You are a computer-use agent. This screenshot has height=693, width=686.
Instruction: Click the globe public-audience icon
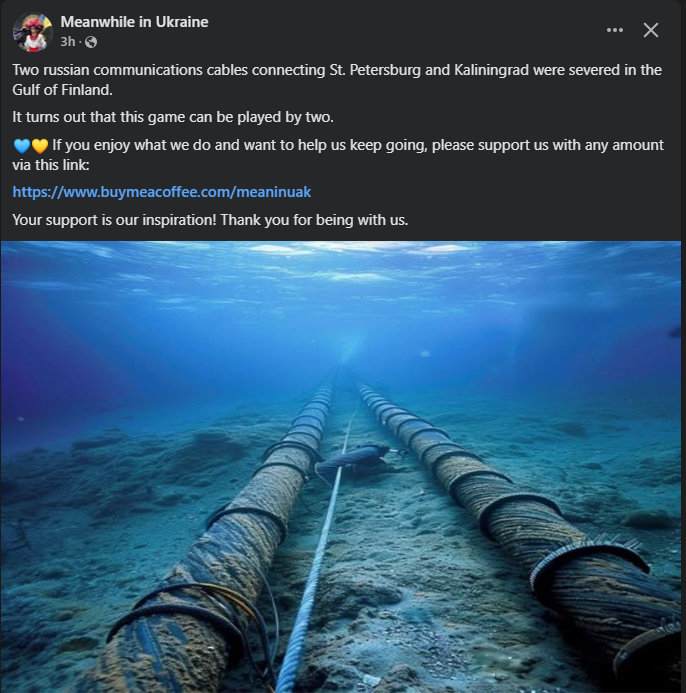[x=91, y=42]
